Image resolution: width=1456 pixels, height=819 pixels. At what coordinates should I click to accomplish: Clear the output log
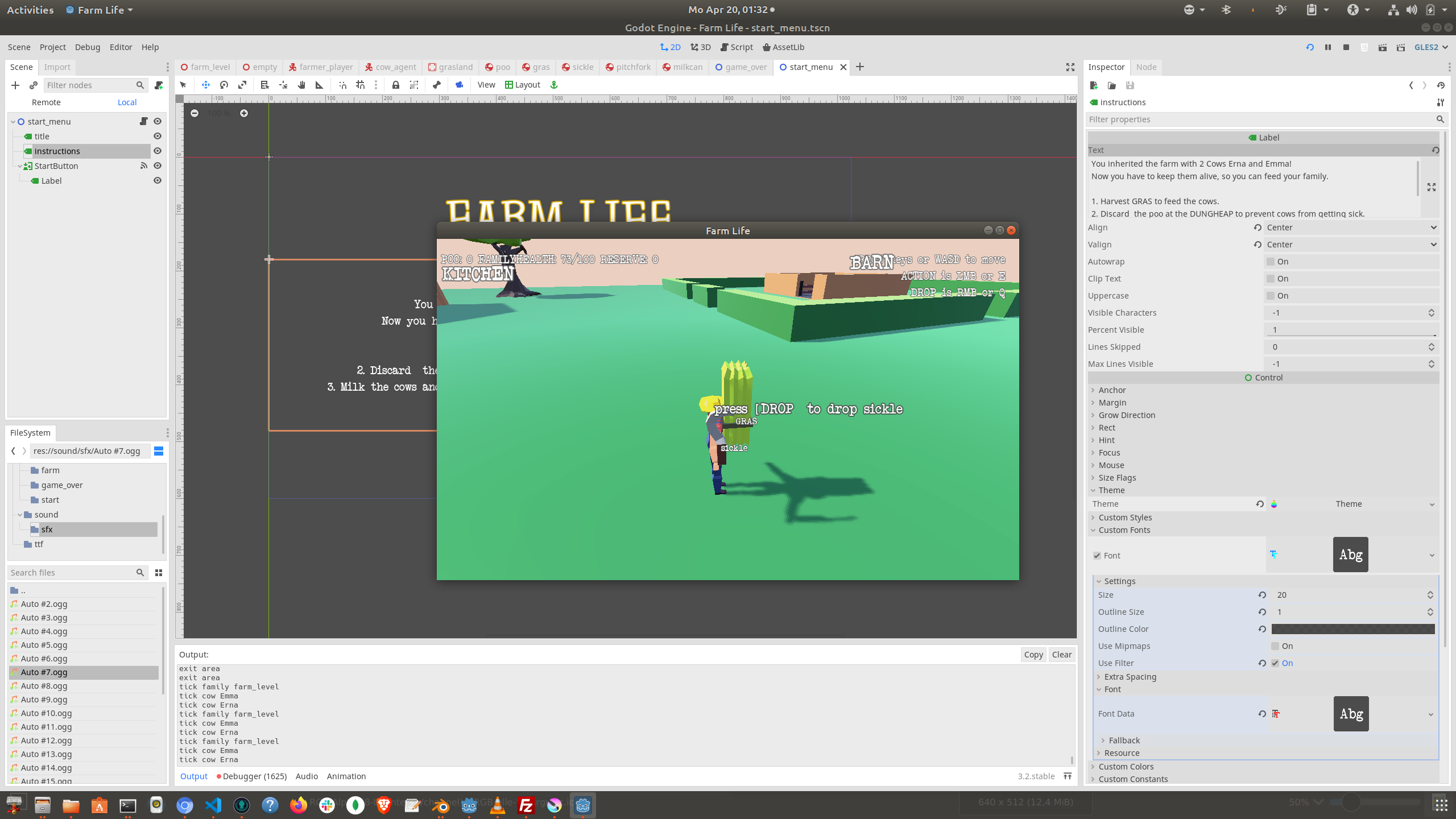click(x=1061, y=655)
